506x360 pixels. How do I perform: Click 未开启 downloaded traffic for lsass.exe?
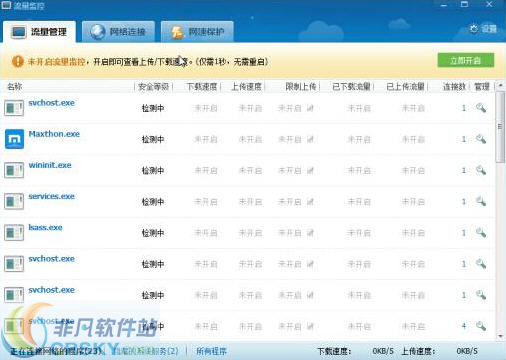(359, 233)
